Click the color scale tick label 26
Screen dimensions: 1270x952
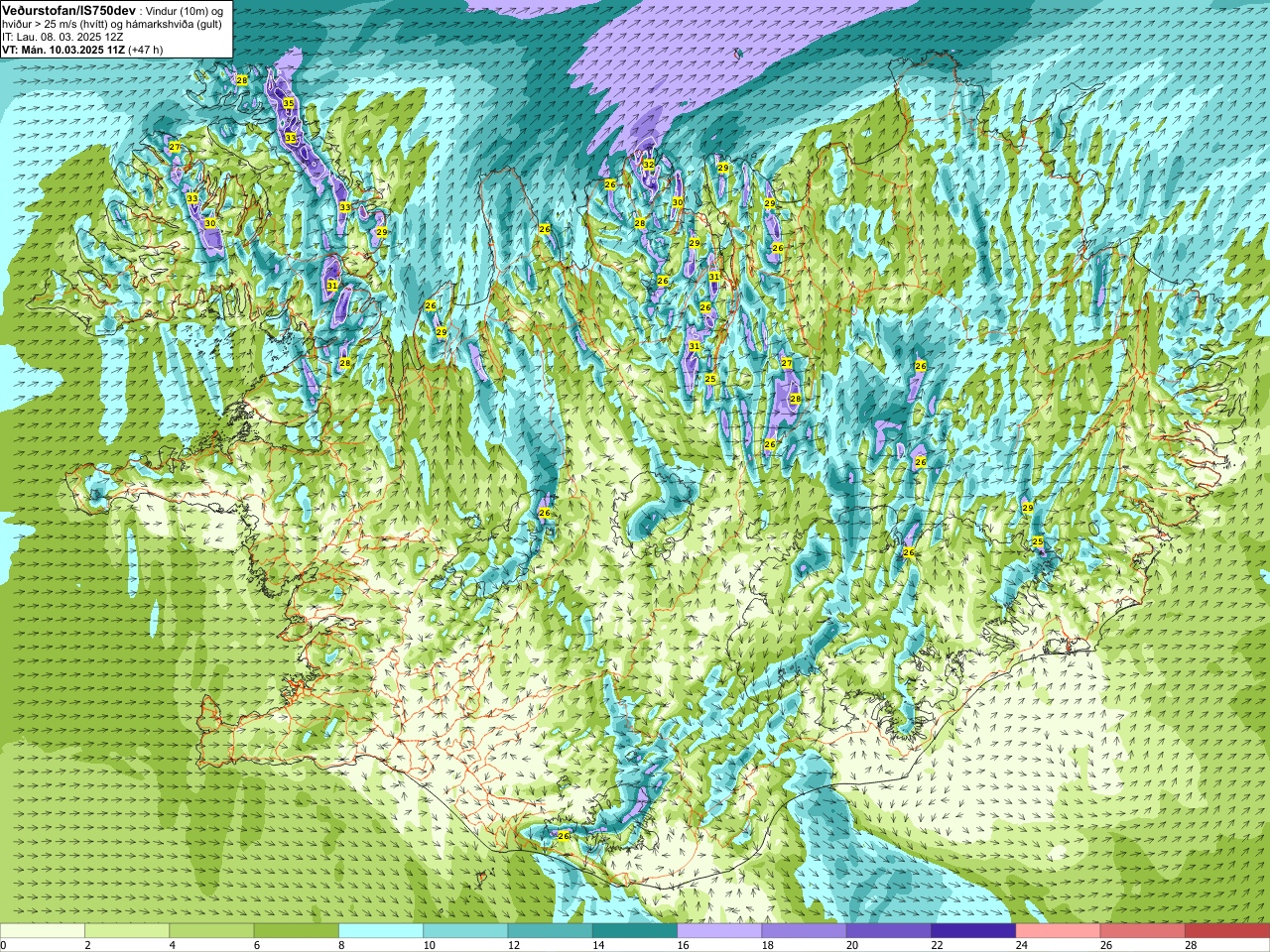[x=1106, y=945]
